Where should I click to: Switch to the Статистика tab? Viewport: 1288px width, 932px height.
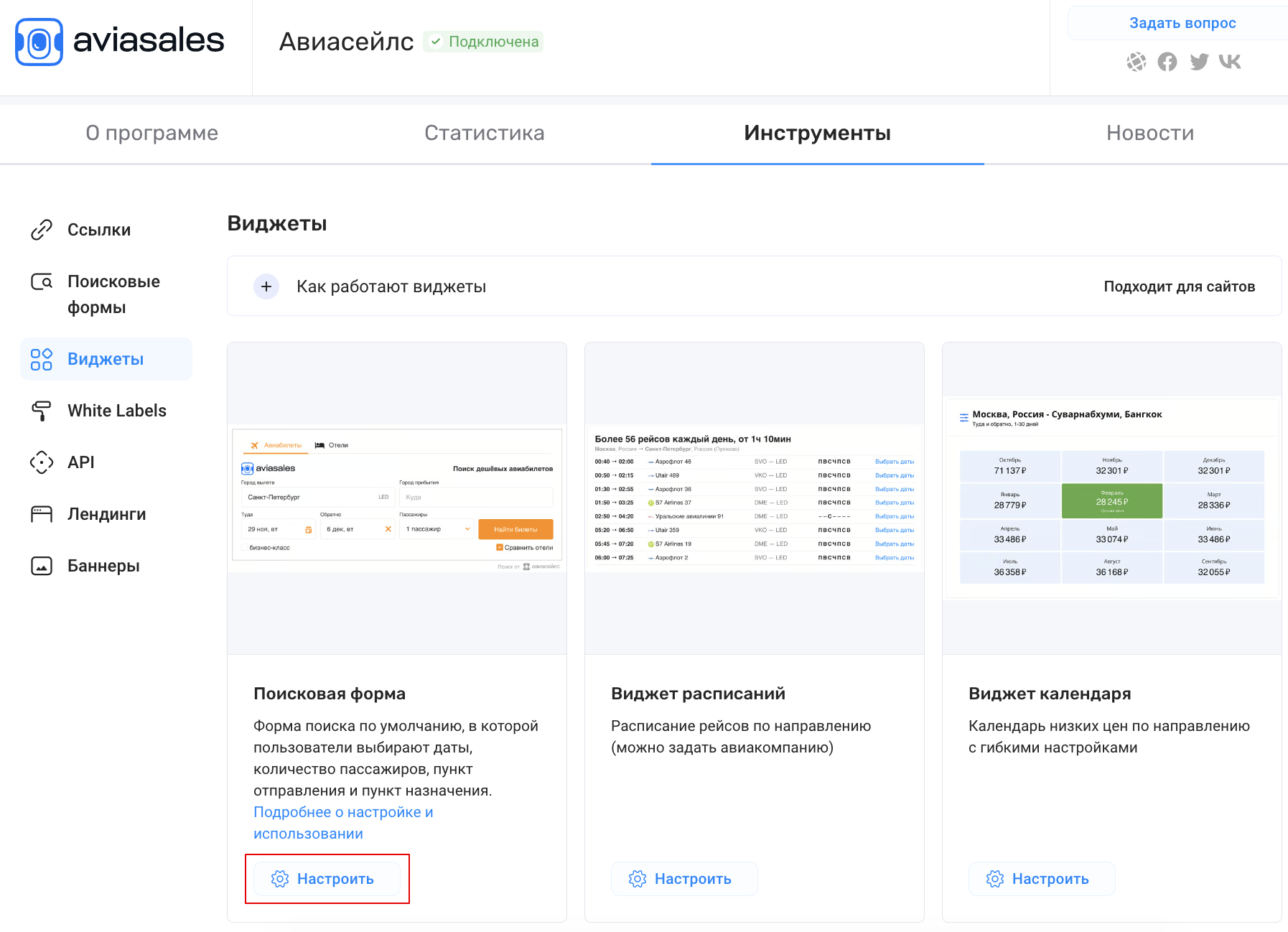tap(484, 133)
